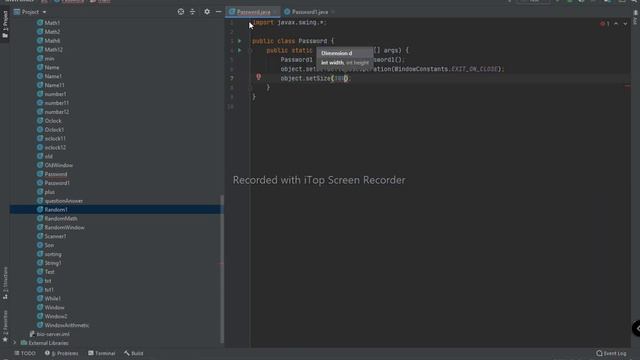Select the old class file
Image resolution: width=640 pixels, height=360 pixels.
[45, 156]
